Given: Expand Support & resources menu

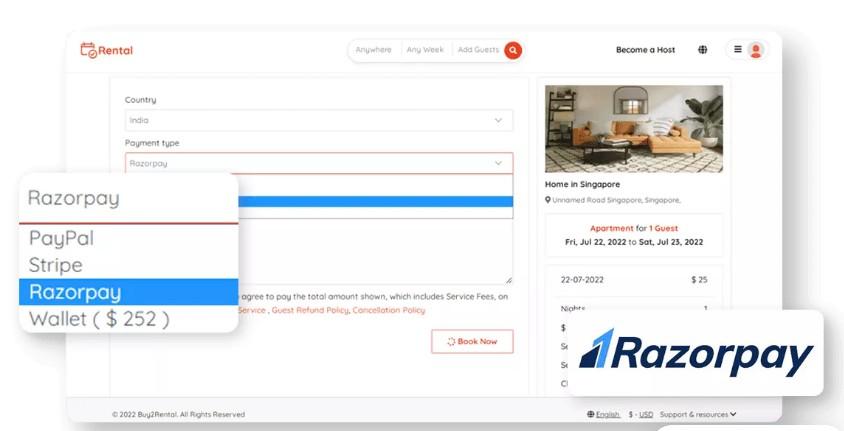Looking at the screenshot, I should tap(698, 414).
